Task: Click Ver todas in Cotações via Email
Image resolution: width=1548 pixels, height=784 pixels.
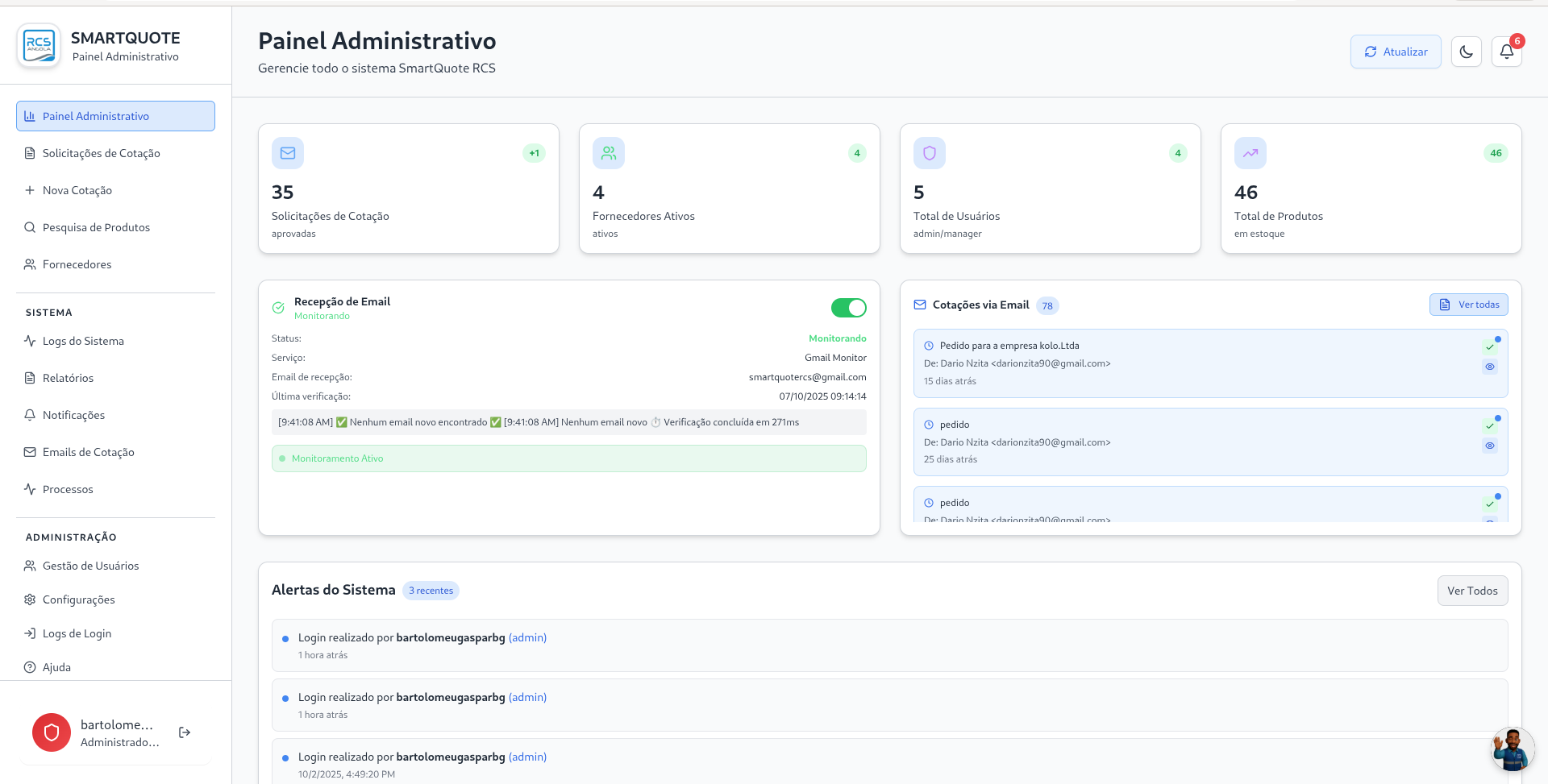Action: [1468, 305]
